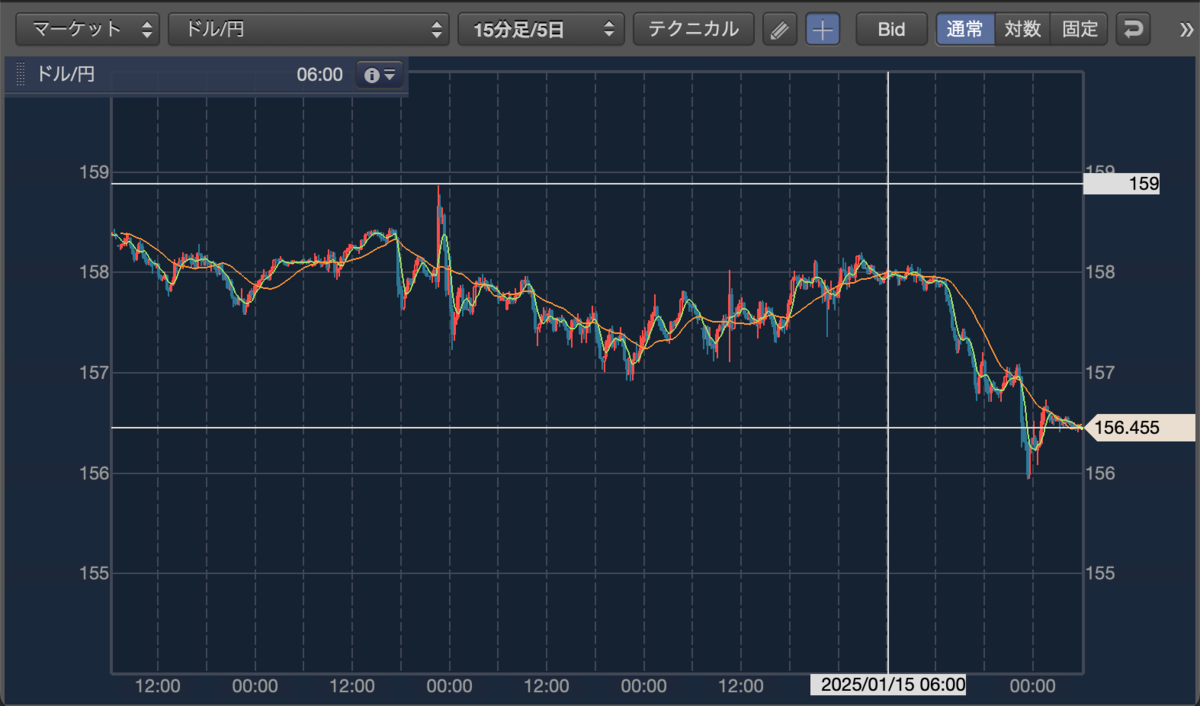Click the left axis label 159
The width and height of the screenshot is (1200, 706).
click(95, 171)
